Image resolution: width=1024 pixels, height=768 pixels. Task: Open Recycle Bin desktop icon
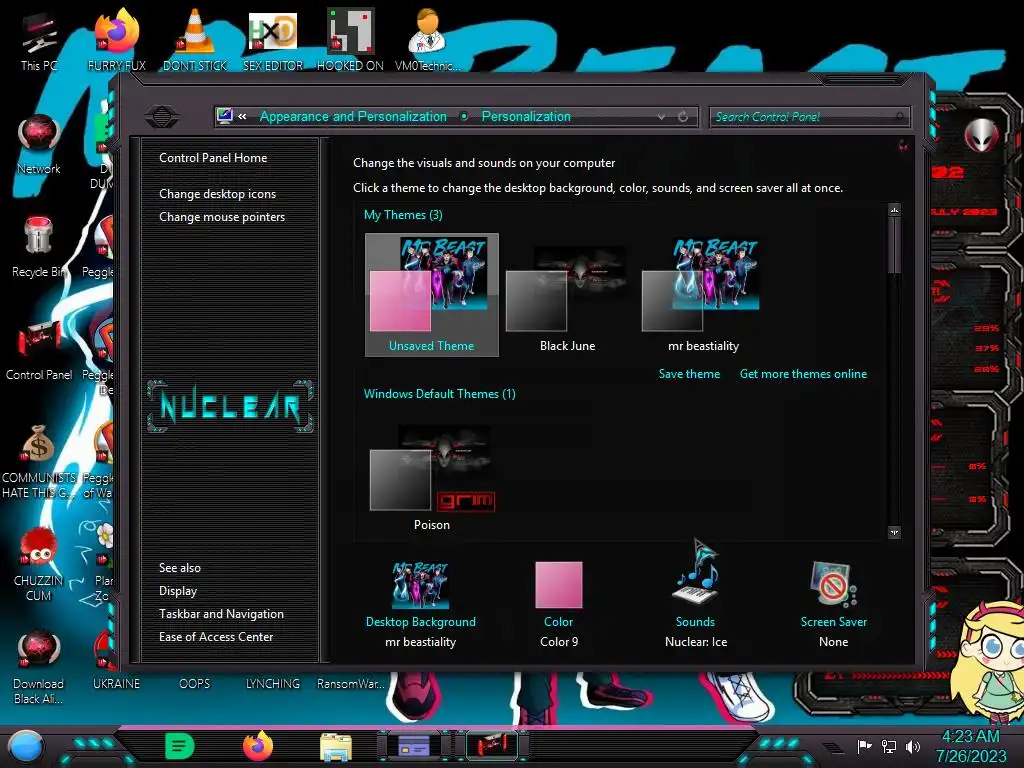click(x=39, y=247)
